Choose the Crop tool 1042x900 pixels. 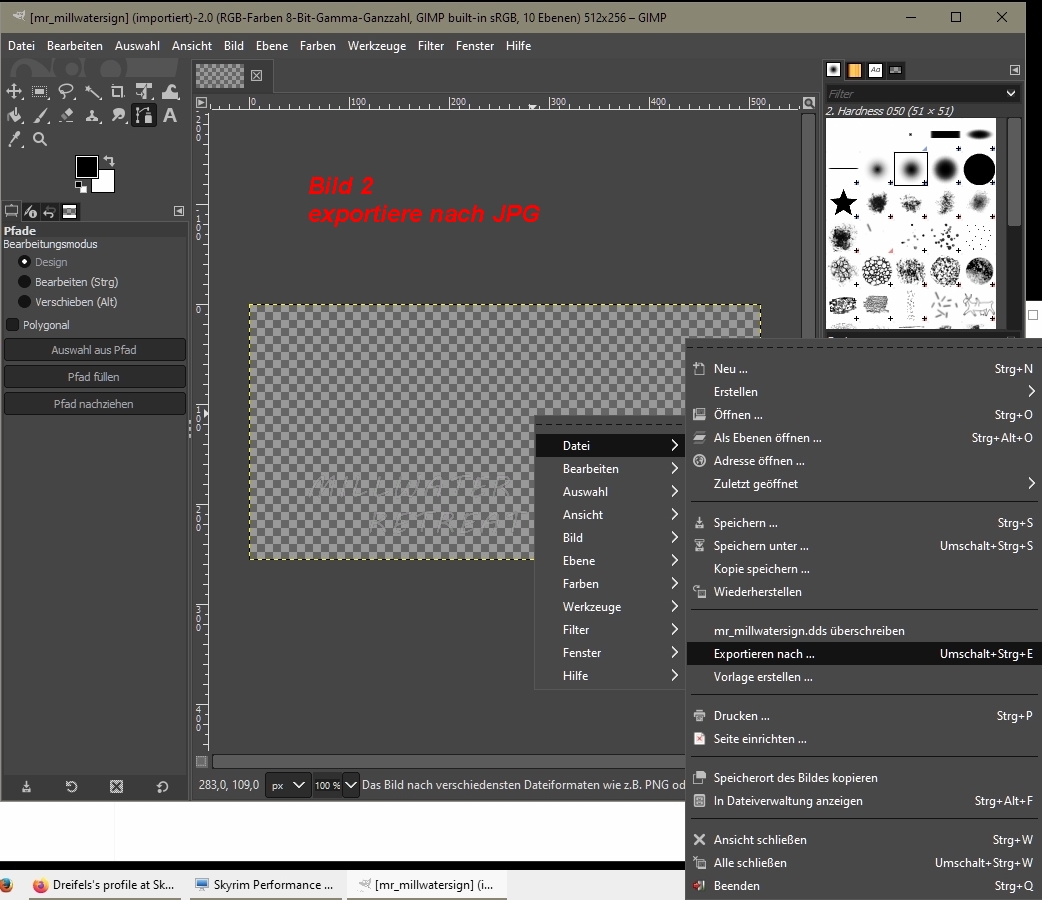(x=119, y=92)
